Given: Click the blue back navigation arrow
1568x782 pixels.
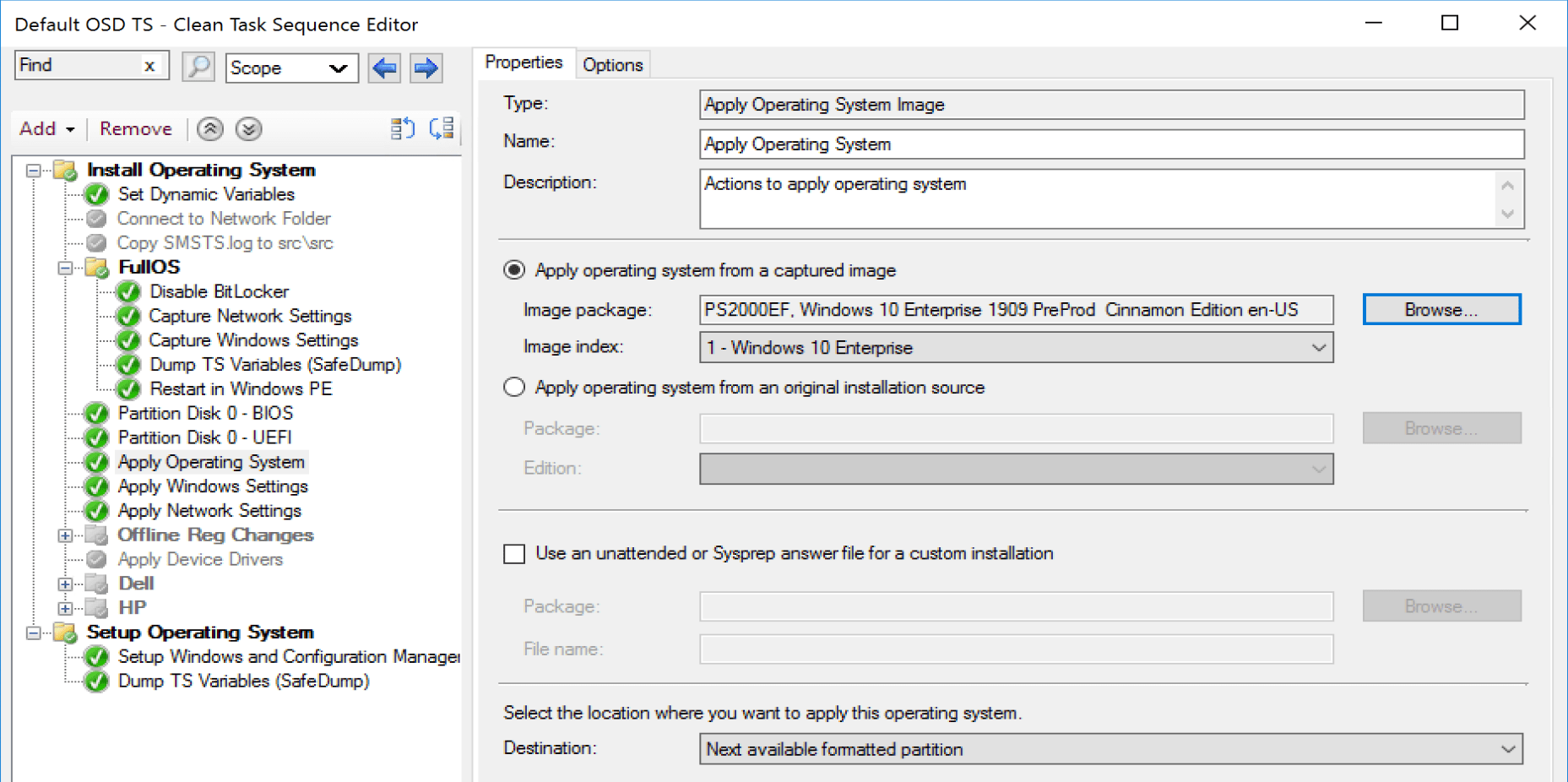Looking at the screenshot, I should pos(384,68).
